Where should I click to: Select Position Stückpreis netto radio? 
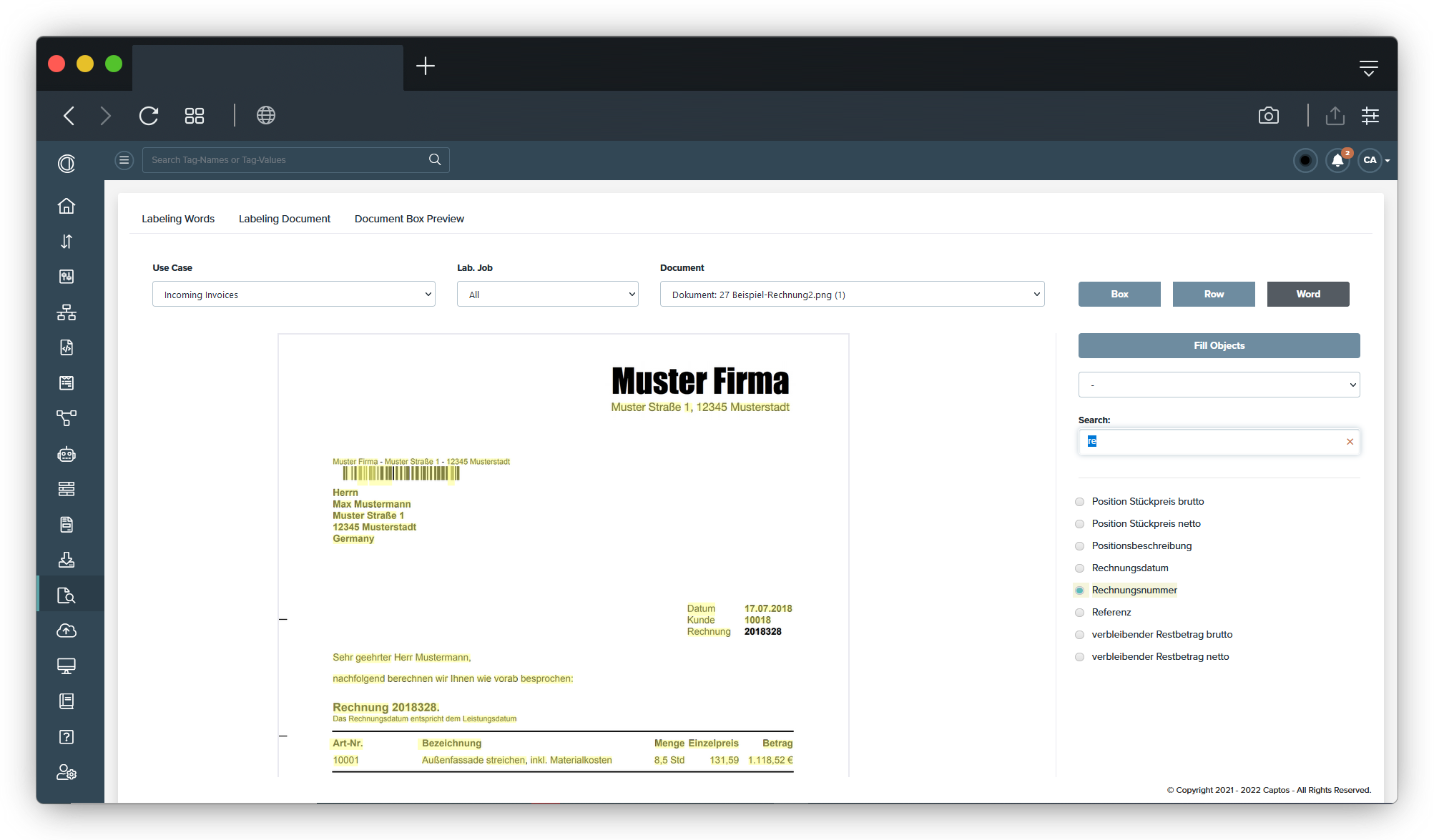[1080, 524]
